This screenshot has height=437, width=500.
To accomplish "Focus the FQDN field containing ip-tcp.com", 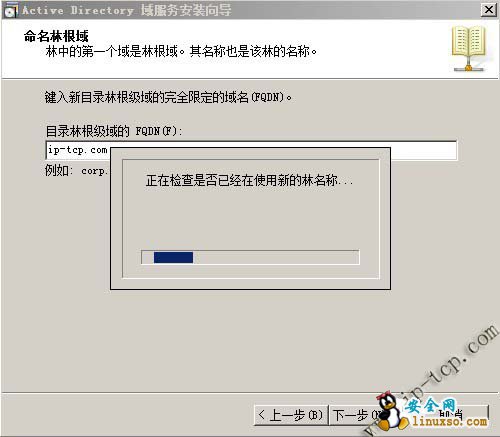I will coord(251,150).
